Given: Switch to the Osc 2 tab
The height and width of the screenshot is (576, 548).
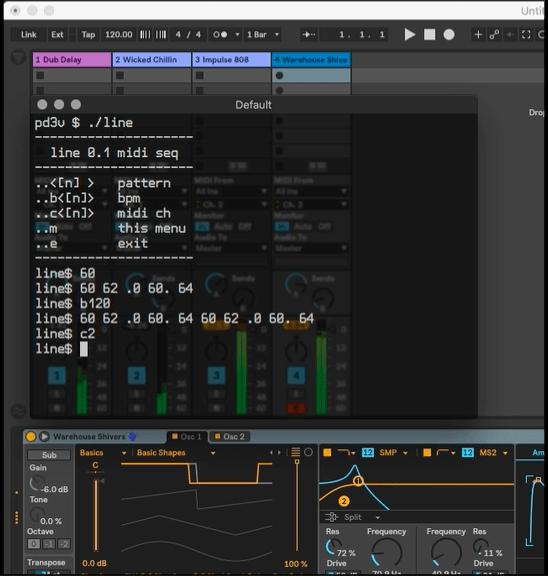Looking at the screenshot, I should pos(230,436).
